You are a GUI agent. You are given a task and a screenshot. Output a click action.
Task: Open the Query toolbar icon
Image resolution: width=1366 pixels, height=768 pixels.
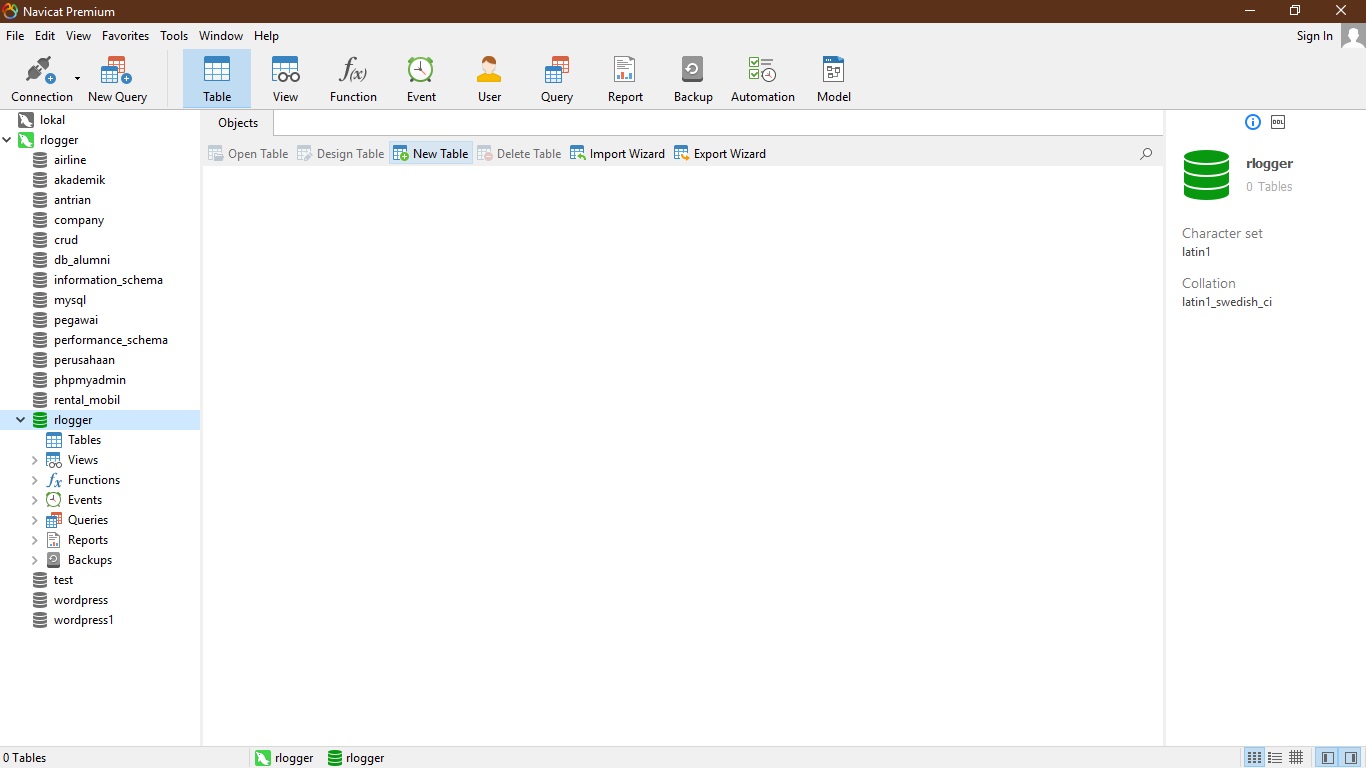click(x=557, y=79)
